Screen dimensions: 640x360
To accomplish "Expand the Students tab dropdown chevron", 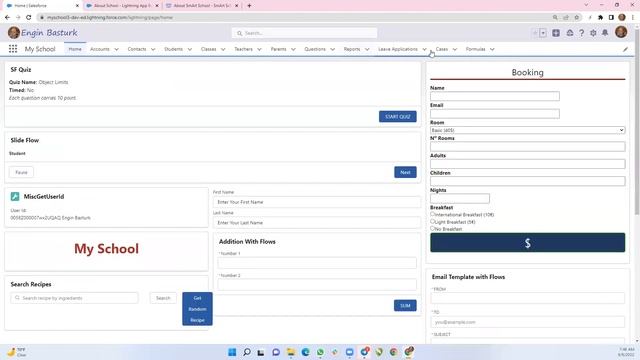I will (x=190, y=49).
